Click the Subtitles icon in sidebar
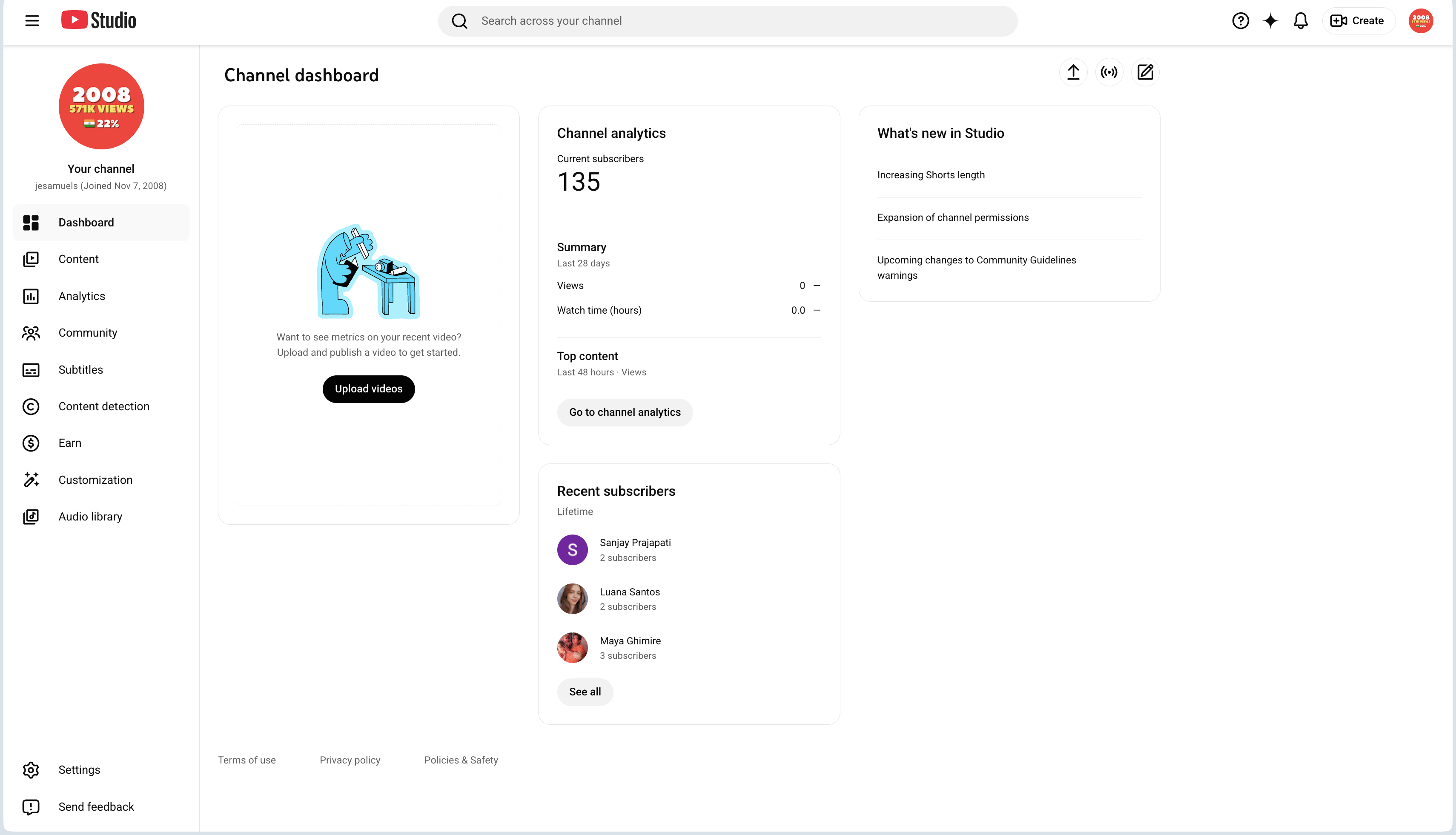The width and height of the screenshot is (1456, 835). click(x=31, y=370)
